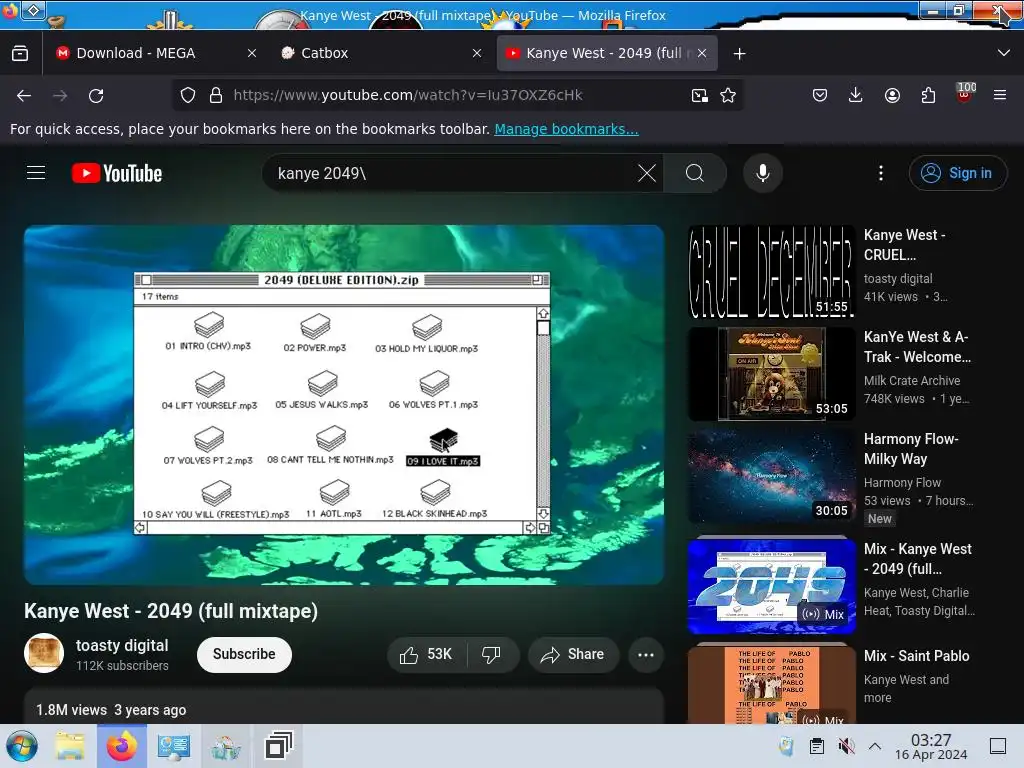Like the video with thumbs up
1024x768 pixels.
point(427,654)
